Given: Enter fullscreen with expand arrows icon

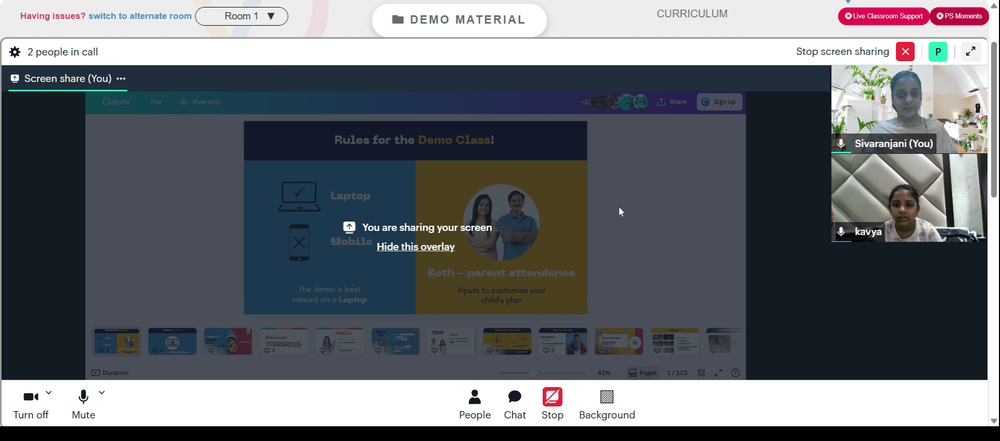Looking at the screenshot, I should (x=971, y=52).
